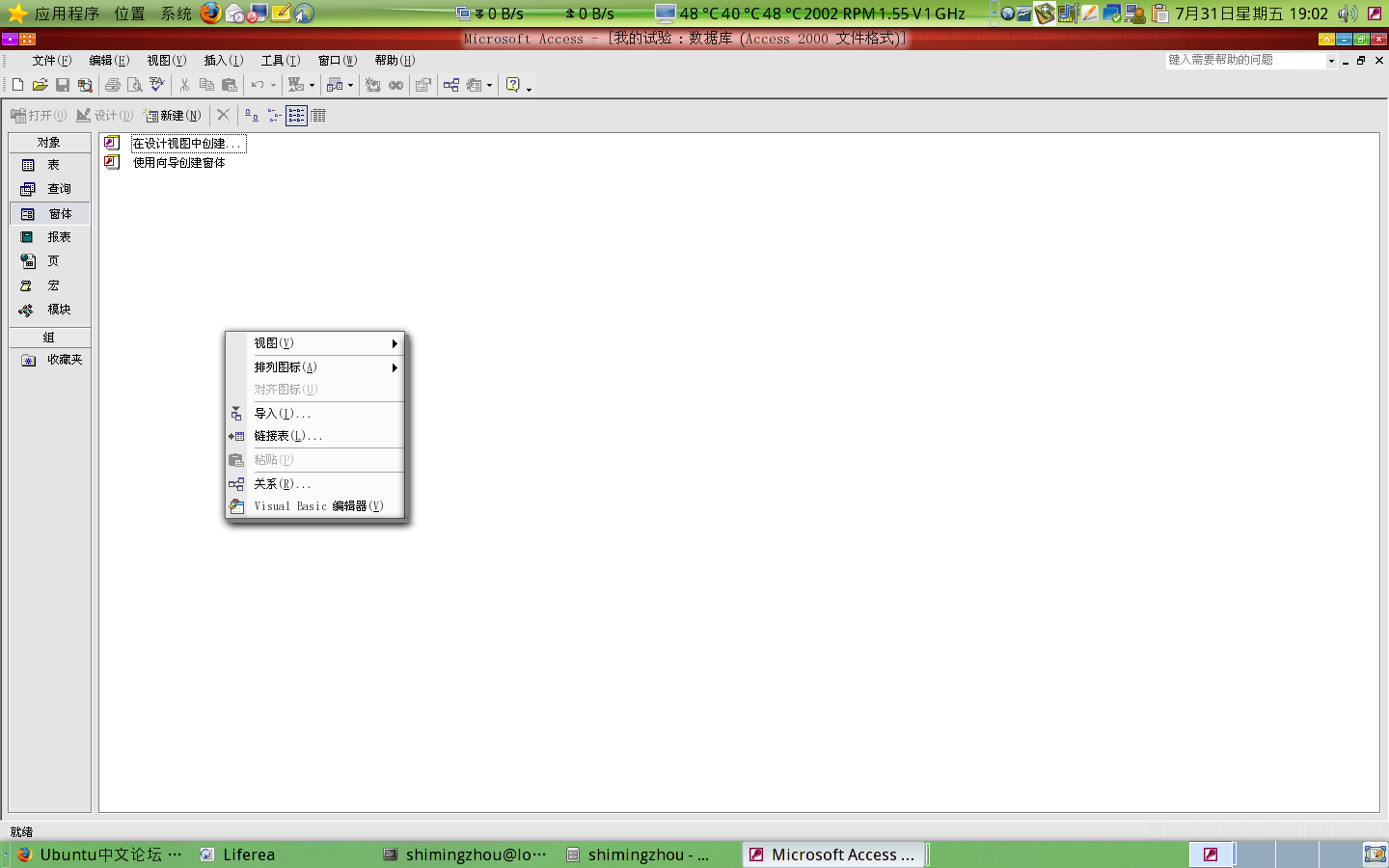Click the volume speaker icon in panel

tap(1348, 14)
